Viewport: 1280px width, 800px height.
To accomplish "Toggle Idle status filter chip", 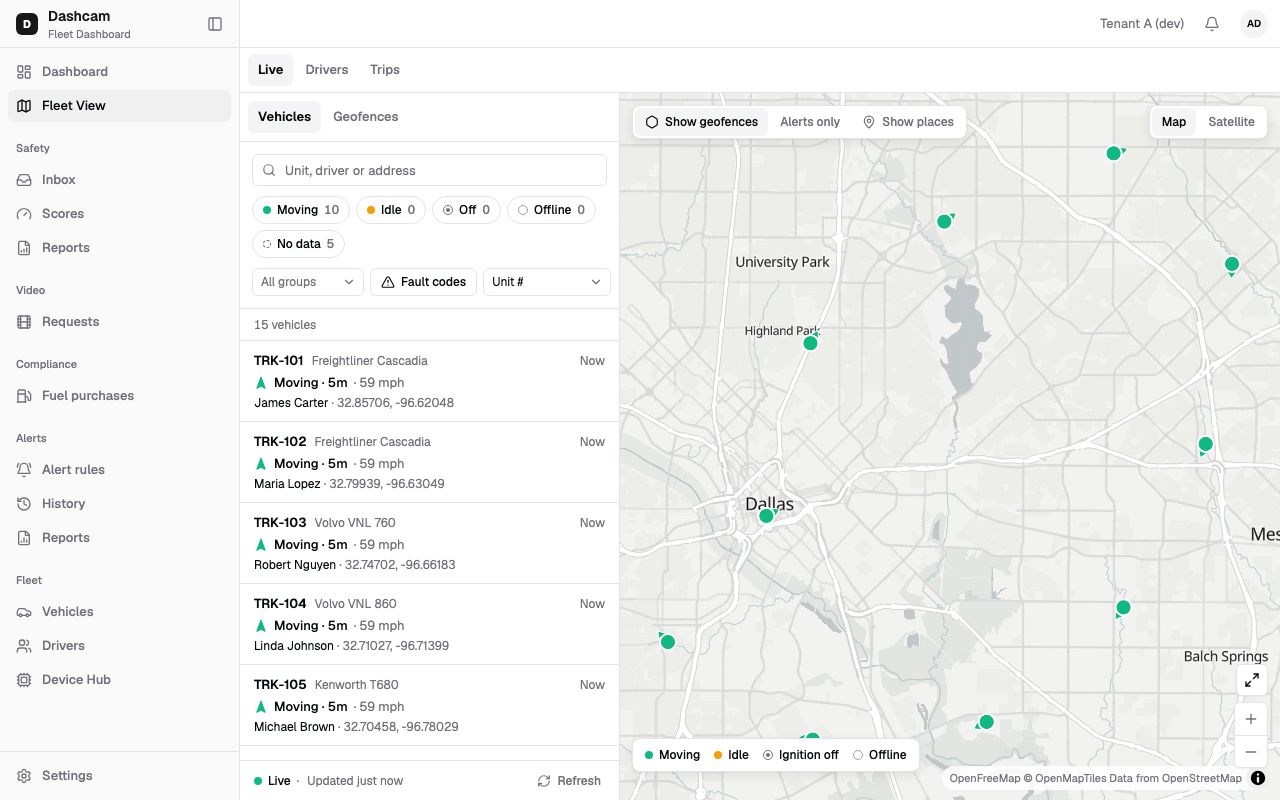I will click(x=391, y=210).
